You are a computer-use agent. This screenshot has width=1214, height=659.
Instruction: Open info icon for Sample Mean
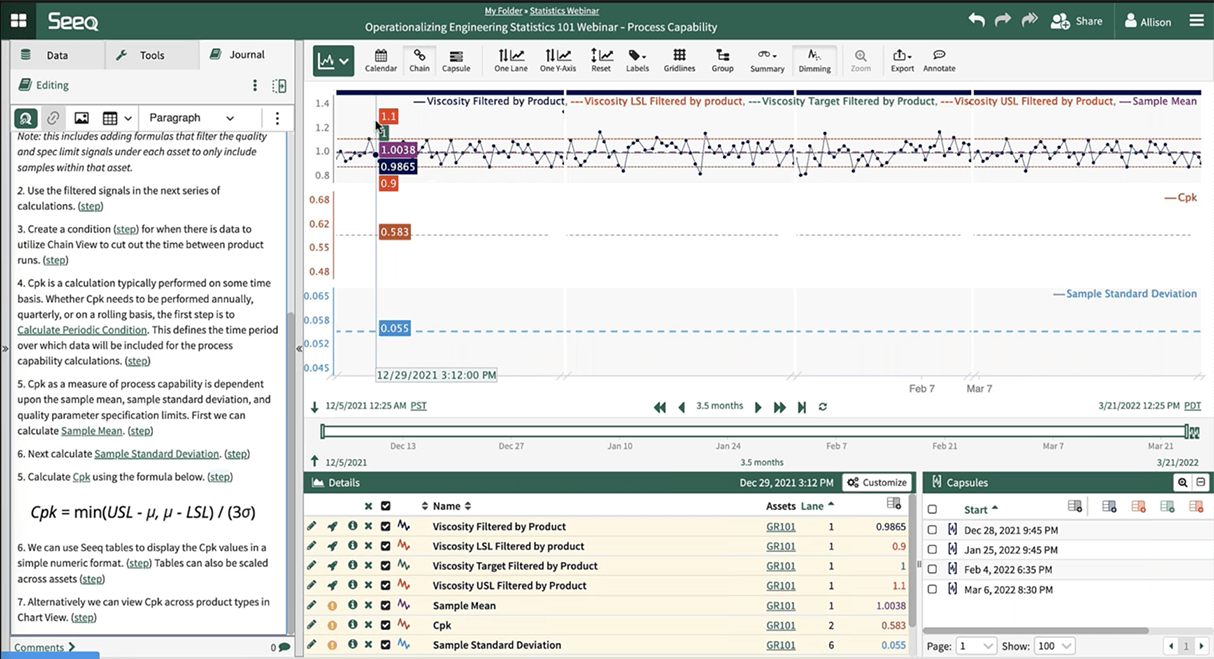coord(352,605)
